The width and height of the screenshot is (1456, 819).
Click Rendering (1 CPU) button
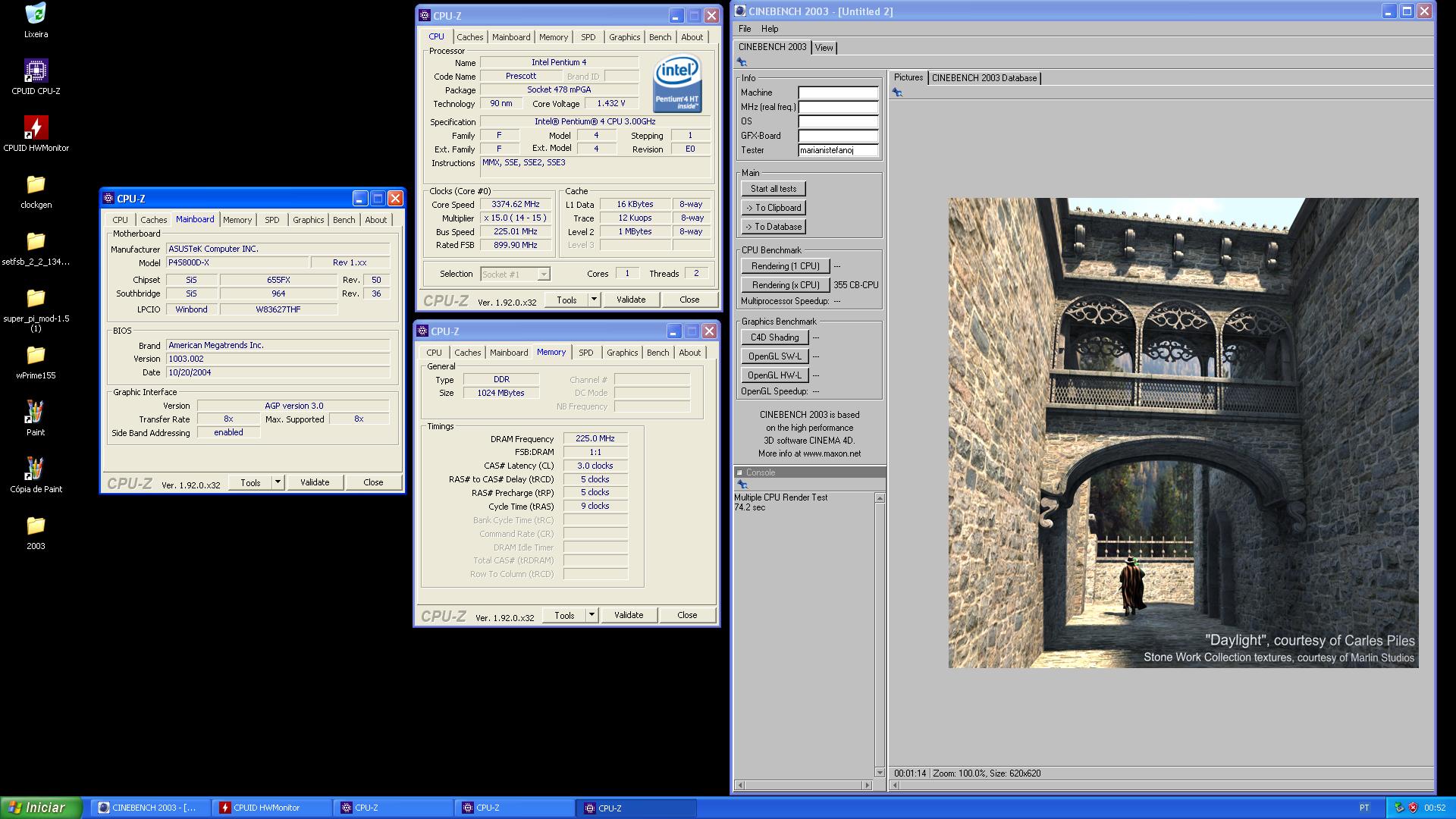click(786, 266)
